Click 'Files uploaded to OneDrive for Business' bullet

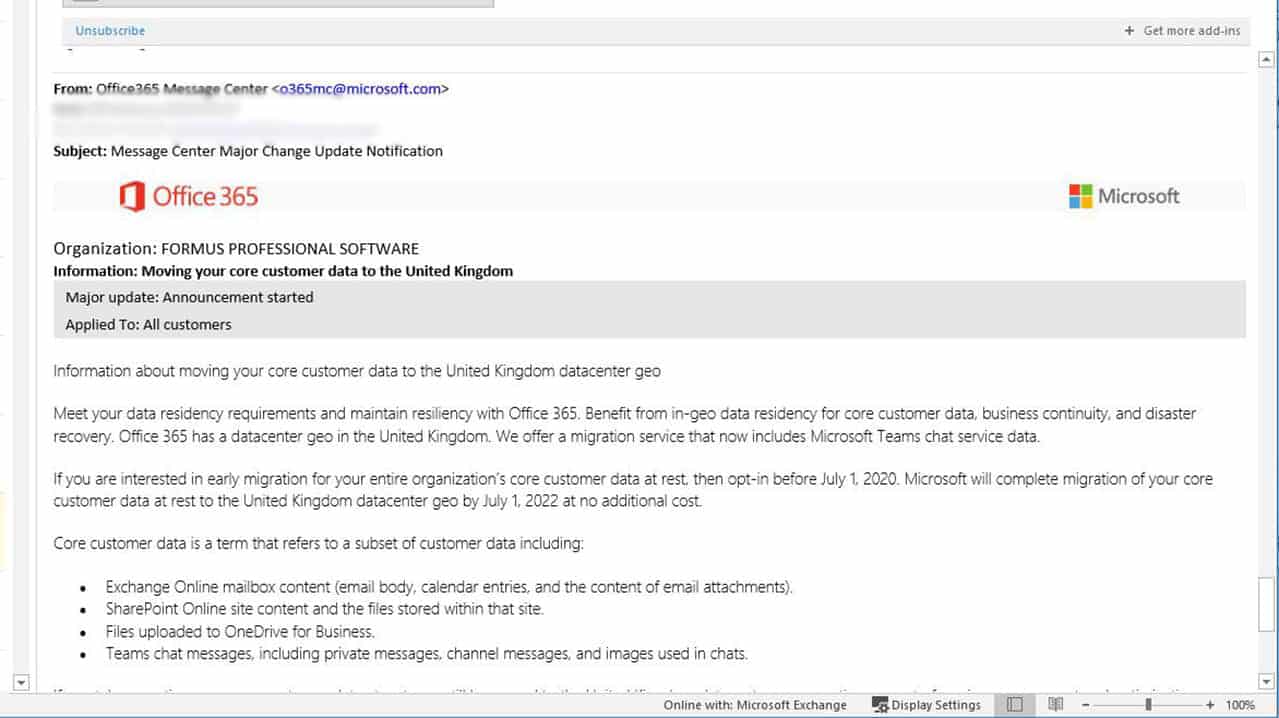[x=240, y=632]
